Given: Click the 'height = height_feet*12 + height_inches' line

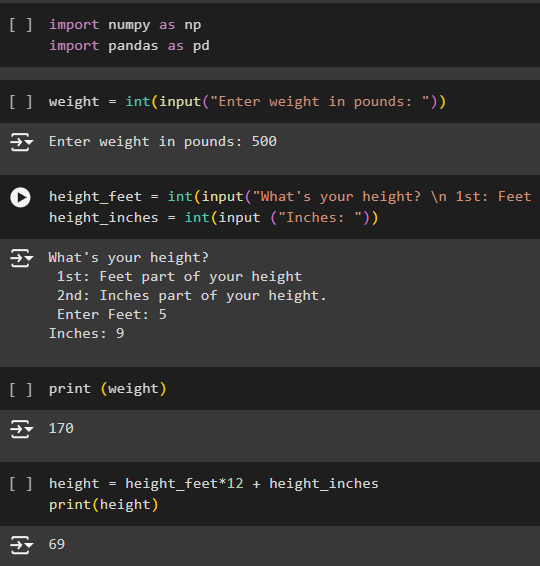Looking at the screenshot, I should coord(214,483).
